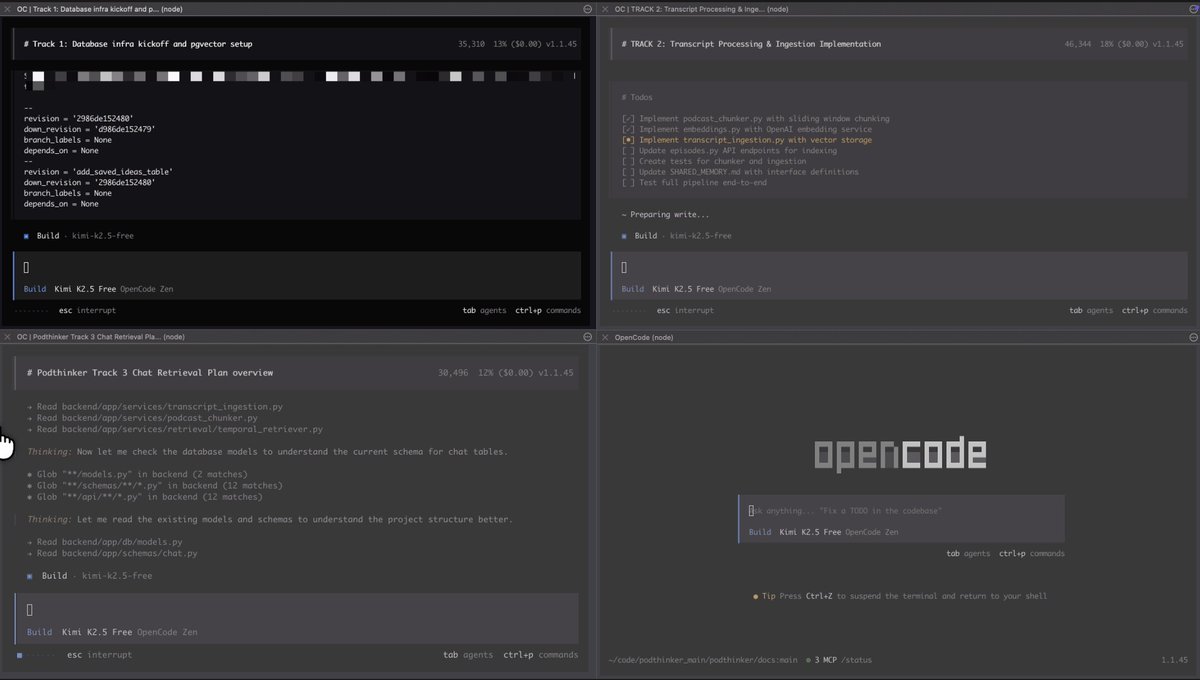Viewport: 1200px width, 680px height.
Task: Click 'Glob "**/models.py" in backend (2 matches)'
Action: tap(137, 474)
